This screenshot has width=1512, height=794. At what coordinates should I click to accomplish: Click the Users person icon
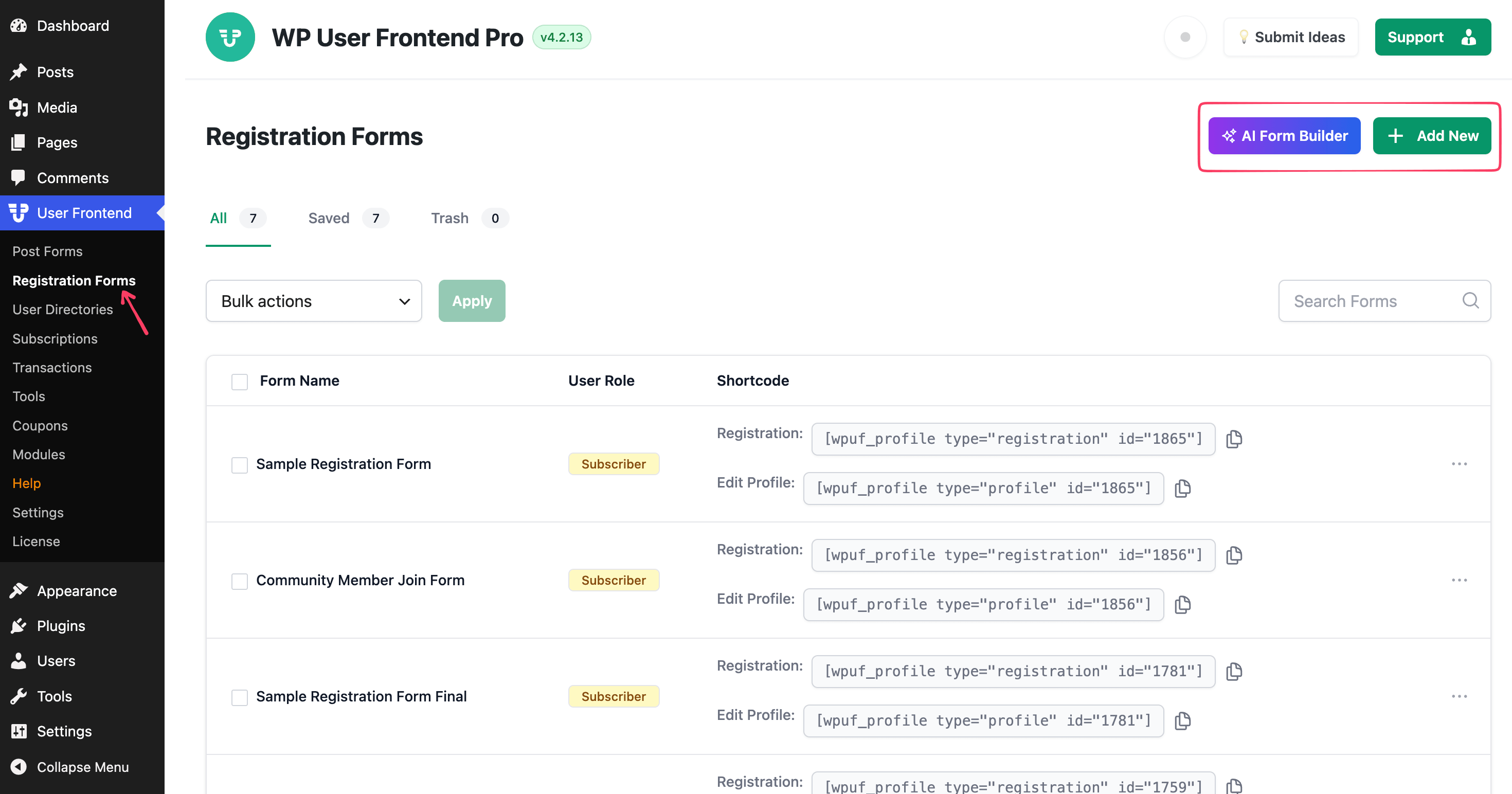19,661
